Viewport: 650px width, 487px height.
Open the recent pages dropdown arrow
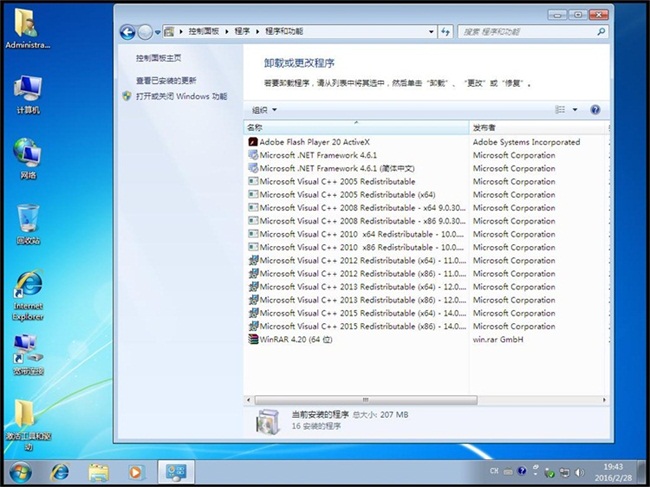click(158, 32)
